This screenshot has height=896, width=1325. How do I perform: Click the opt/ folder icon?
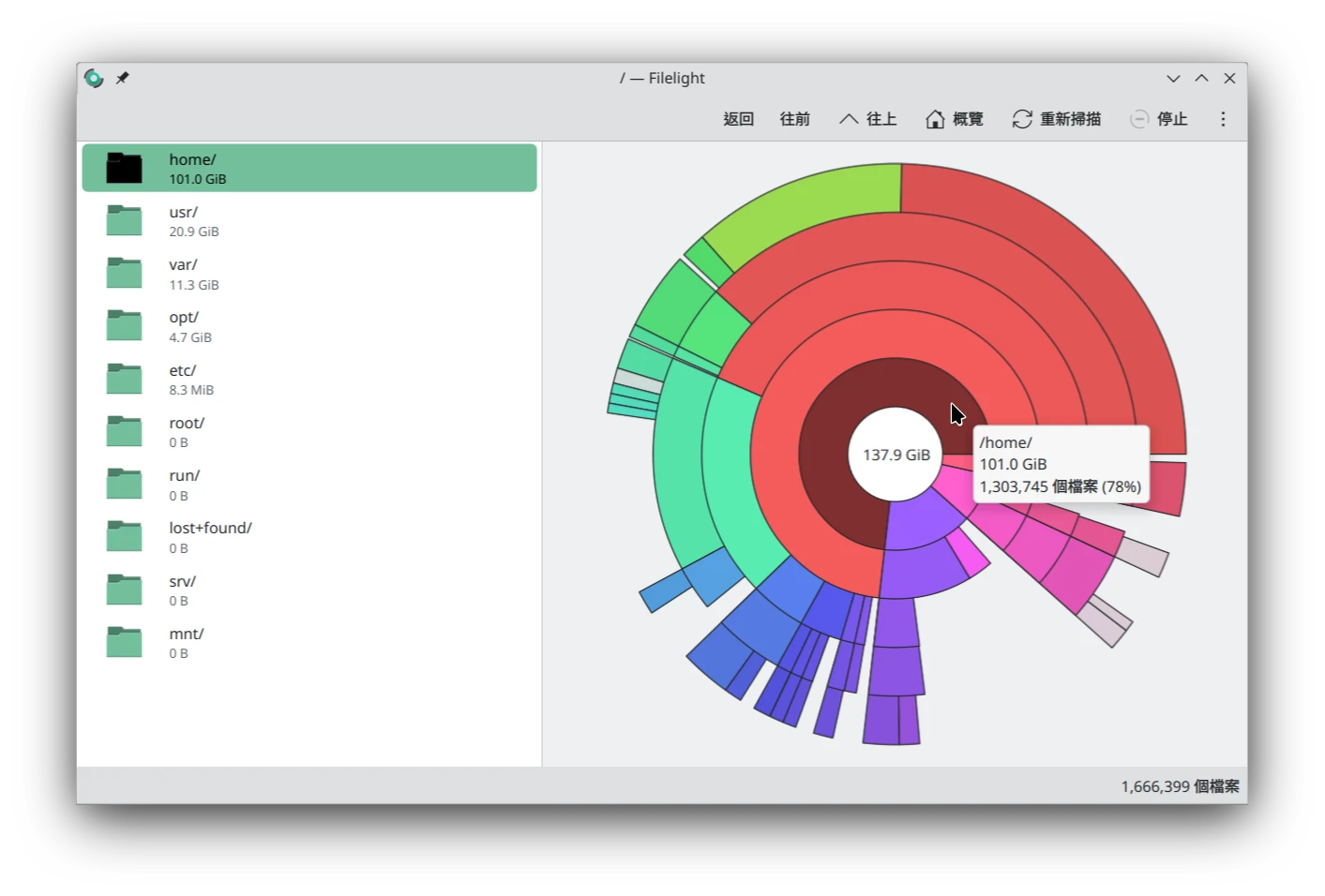pos(124,326)
